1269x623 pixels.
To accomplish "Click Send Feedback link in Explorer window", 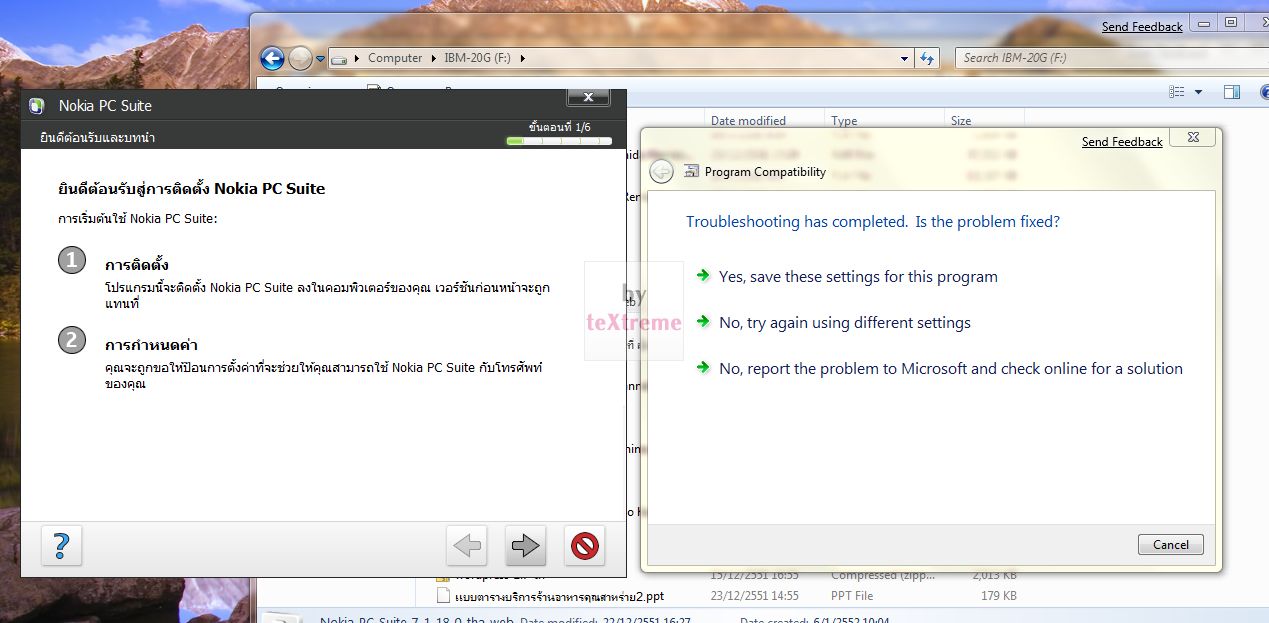I will (1142, 27).
